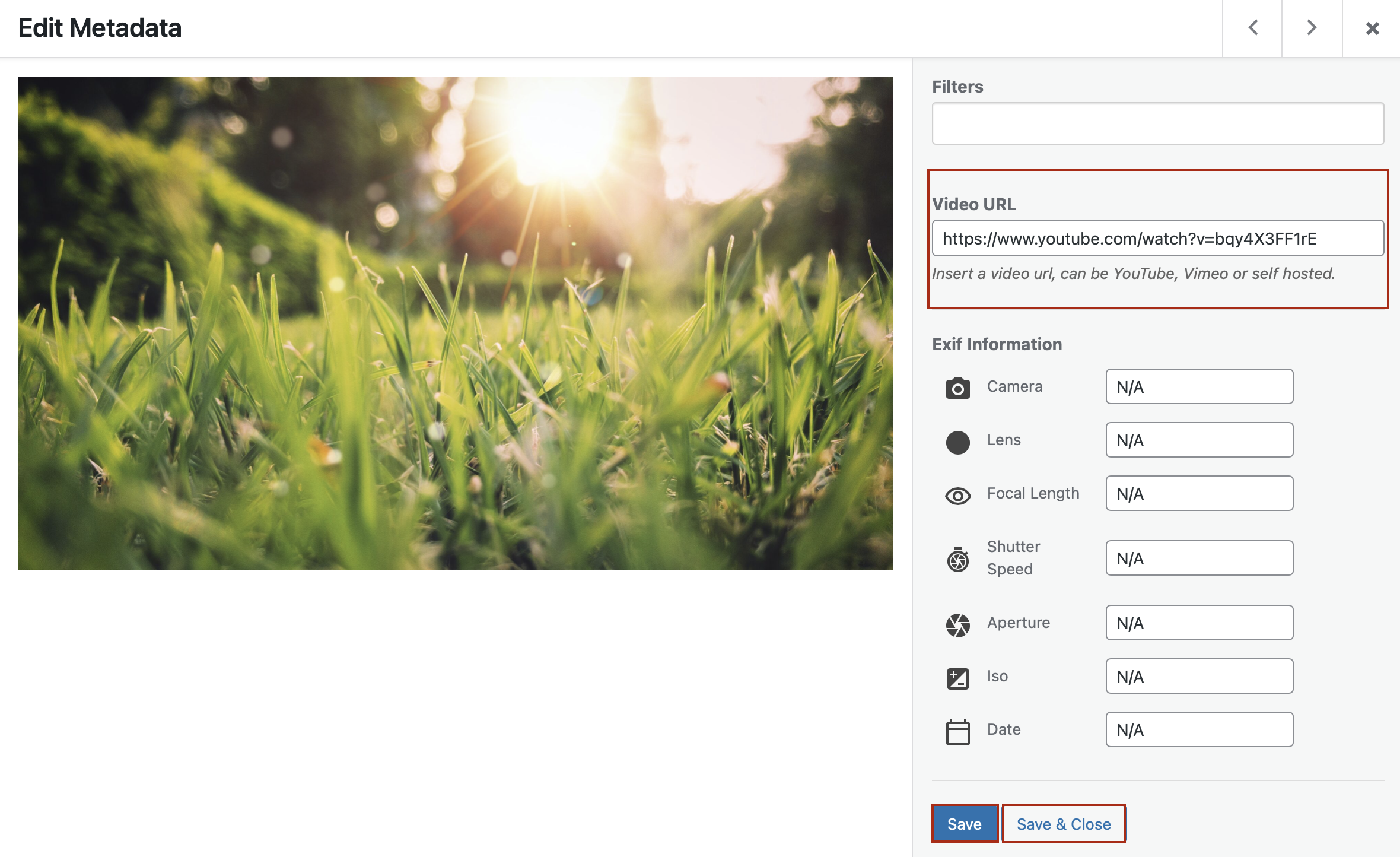Select the Lens icon beside its field

point(957,440)
